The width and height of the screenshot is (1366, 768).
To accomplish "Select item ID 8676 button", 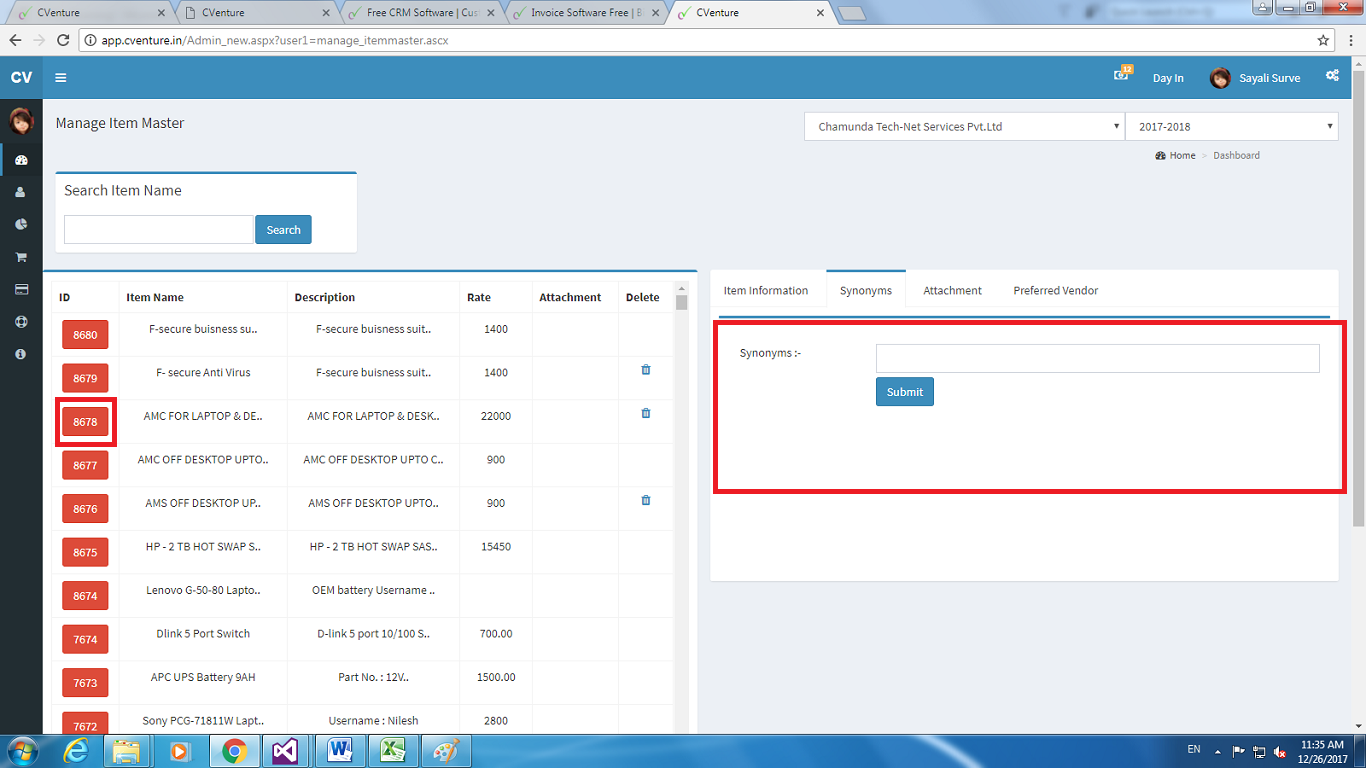I will 85,509.
